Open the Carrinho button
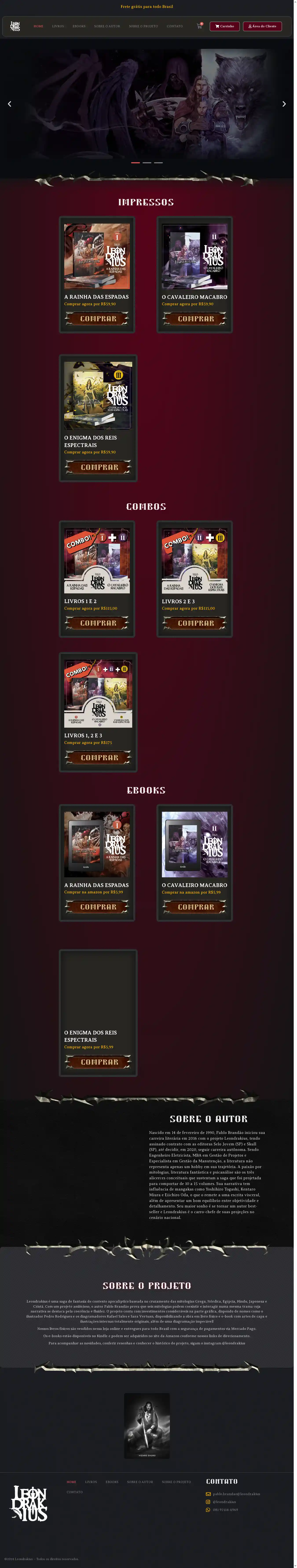The width and height of the screenshot is (297, 1568). (225, 26)
